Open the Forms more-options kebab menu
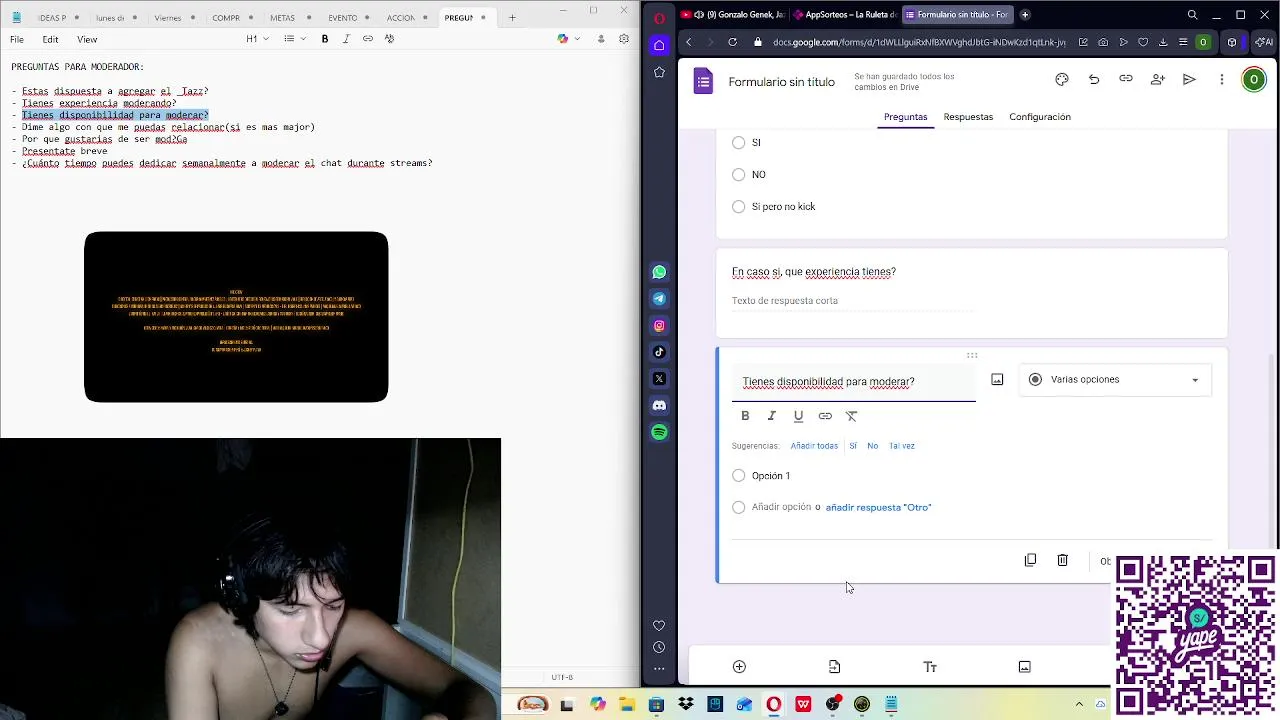 coord(1221,80)
